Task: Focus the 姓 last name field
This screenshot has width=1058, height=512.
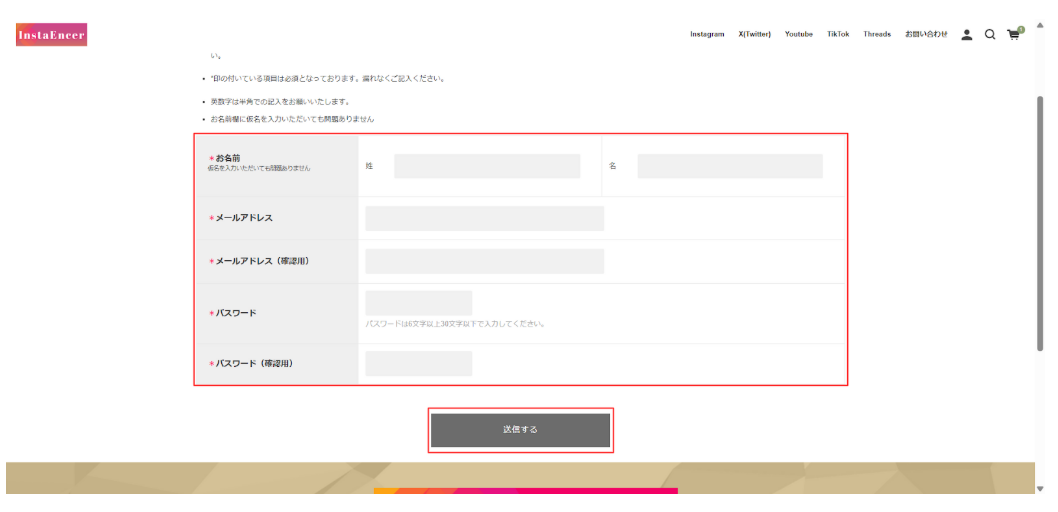Action: coord(486,166)
